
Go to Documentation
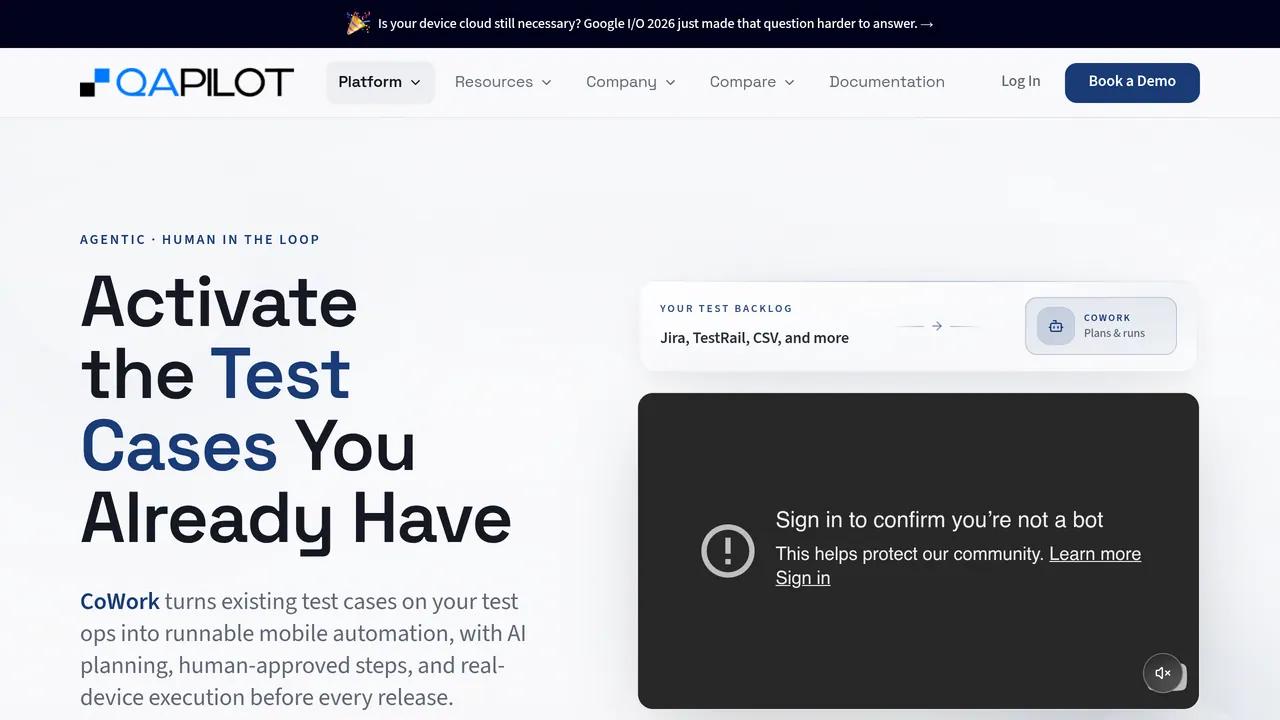(887, 82)
